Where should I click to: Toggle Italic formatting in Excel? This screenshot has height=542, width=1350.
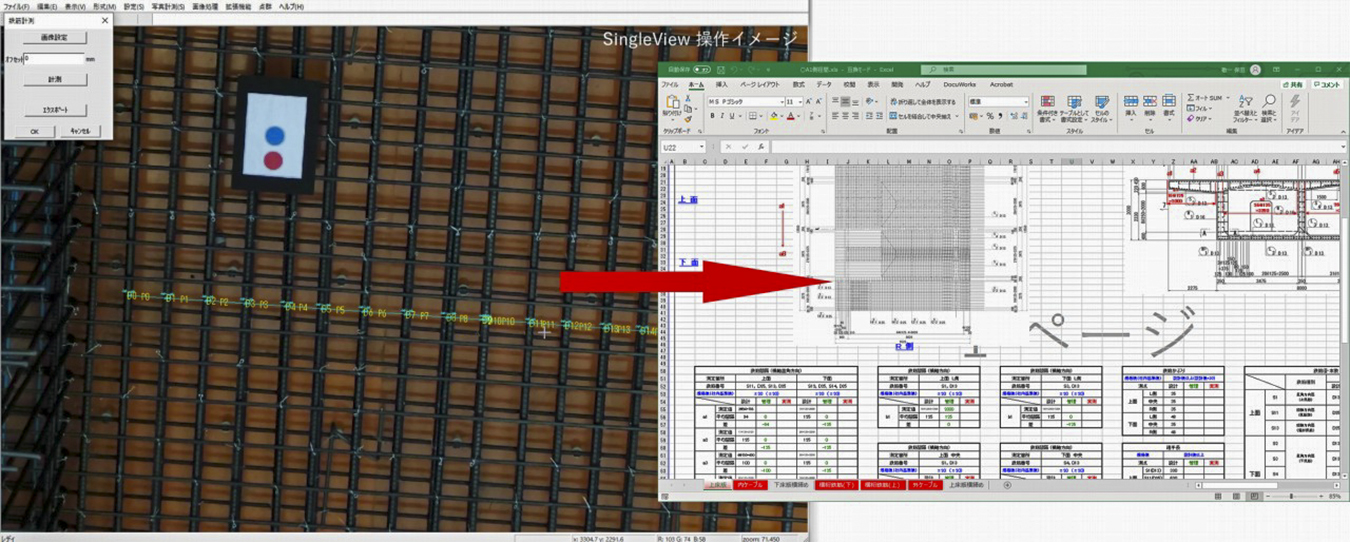coord(722,116)
